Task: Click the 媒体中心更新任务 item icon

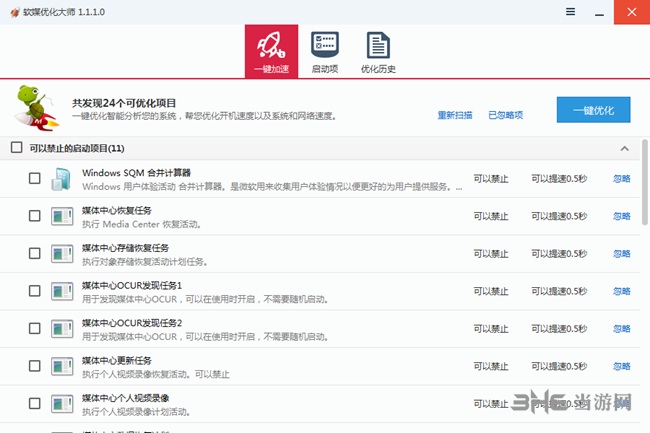Action: pos(62,366)
